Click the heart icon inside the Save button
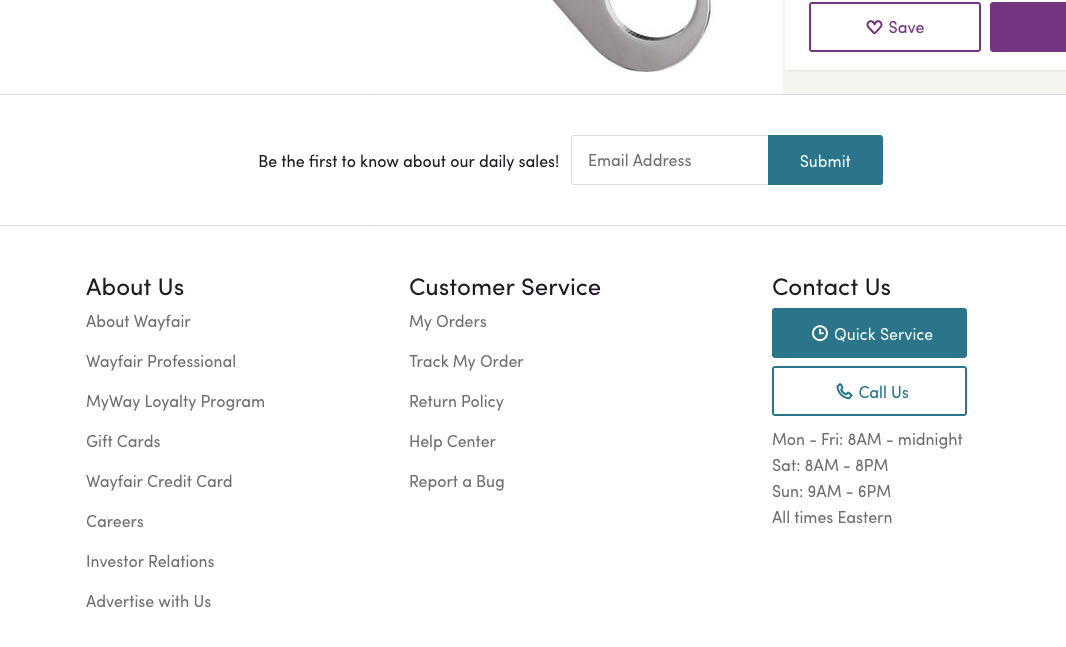The height and width of the screenshot is (647, 1066). 875,27
